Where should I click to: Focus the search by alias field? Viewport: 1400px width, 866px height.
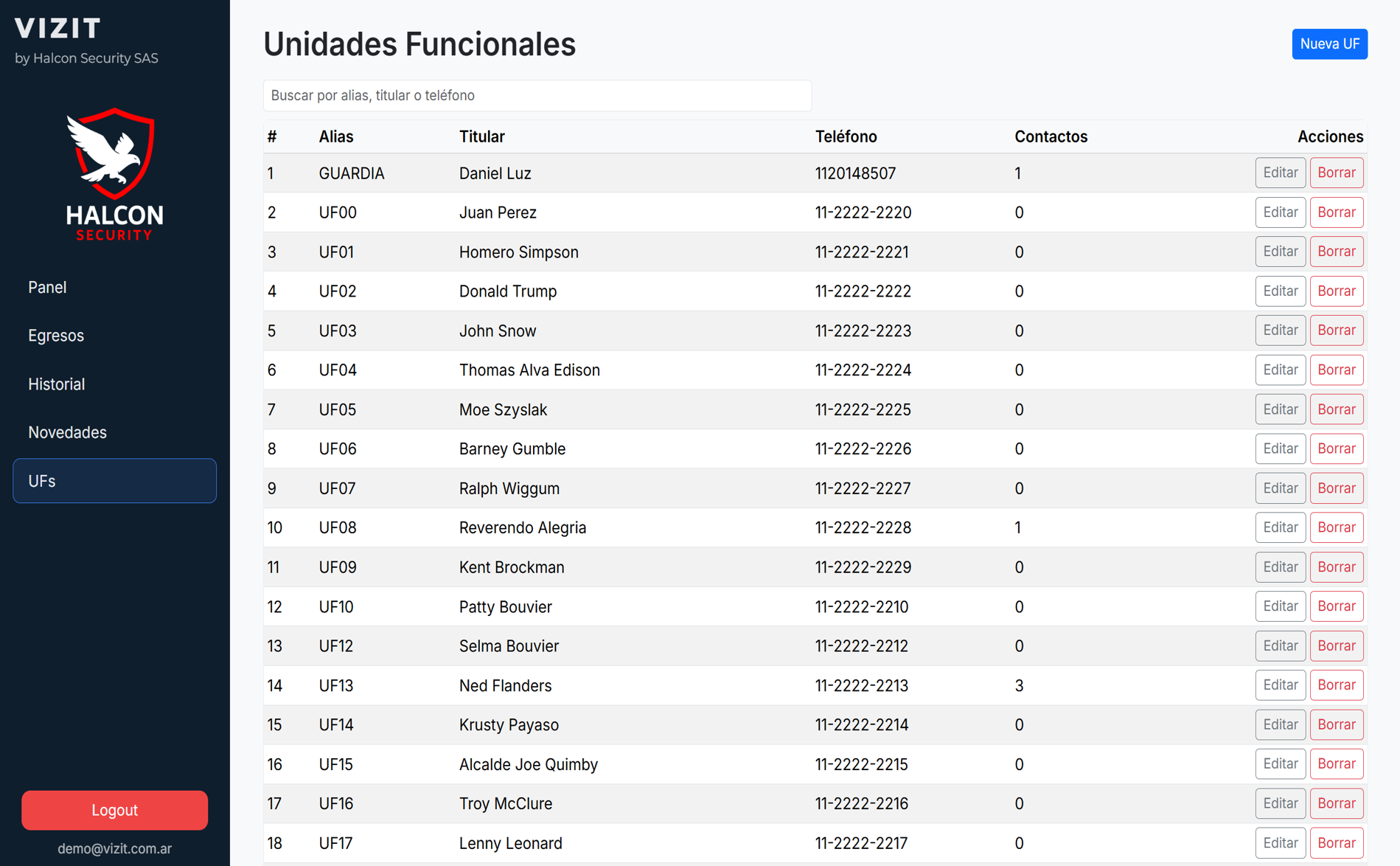click(x=537, y=96)
